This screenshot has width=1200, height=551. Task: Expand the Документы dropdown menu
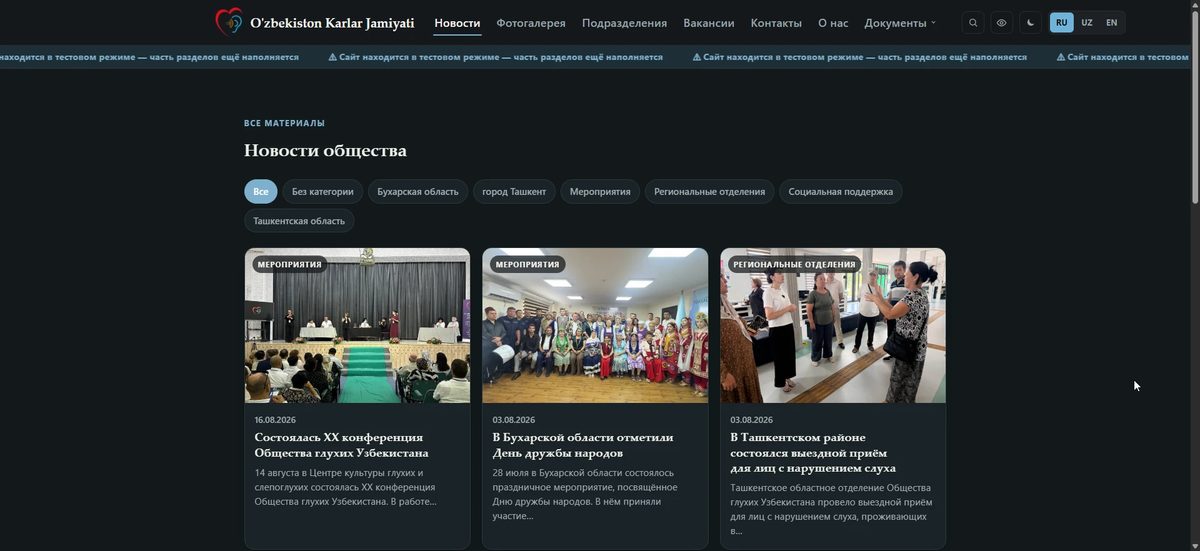[900, 22]
